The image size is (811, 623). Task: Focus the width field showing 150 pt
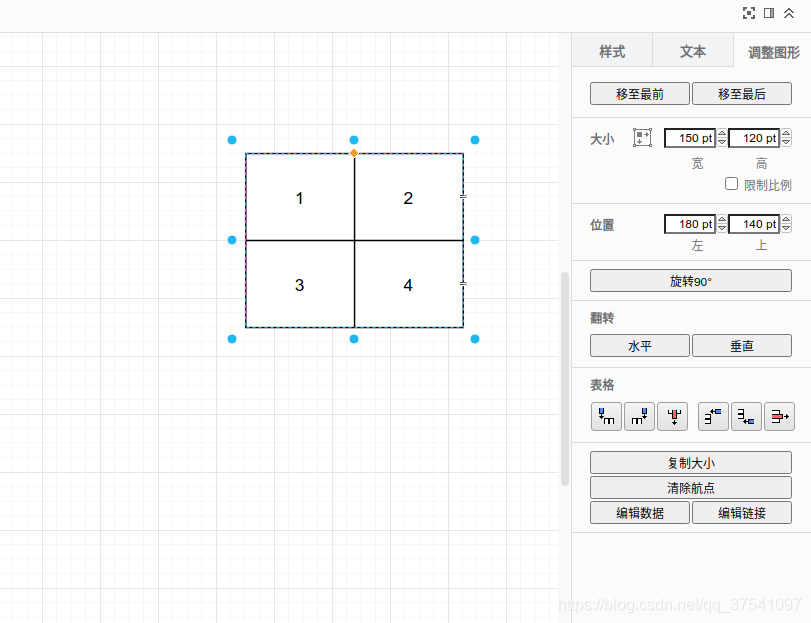coord(690,138)
